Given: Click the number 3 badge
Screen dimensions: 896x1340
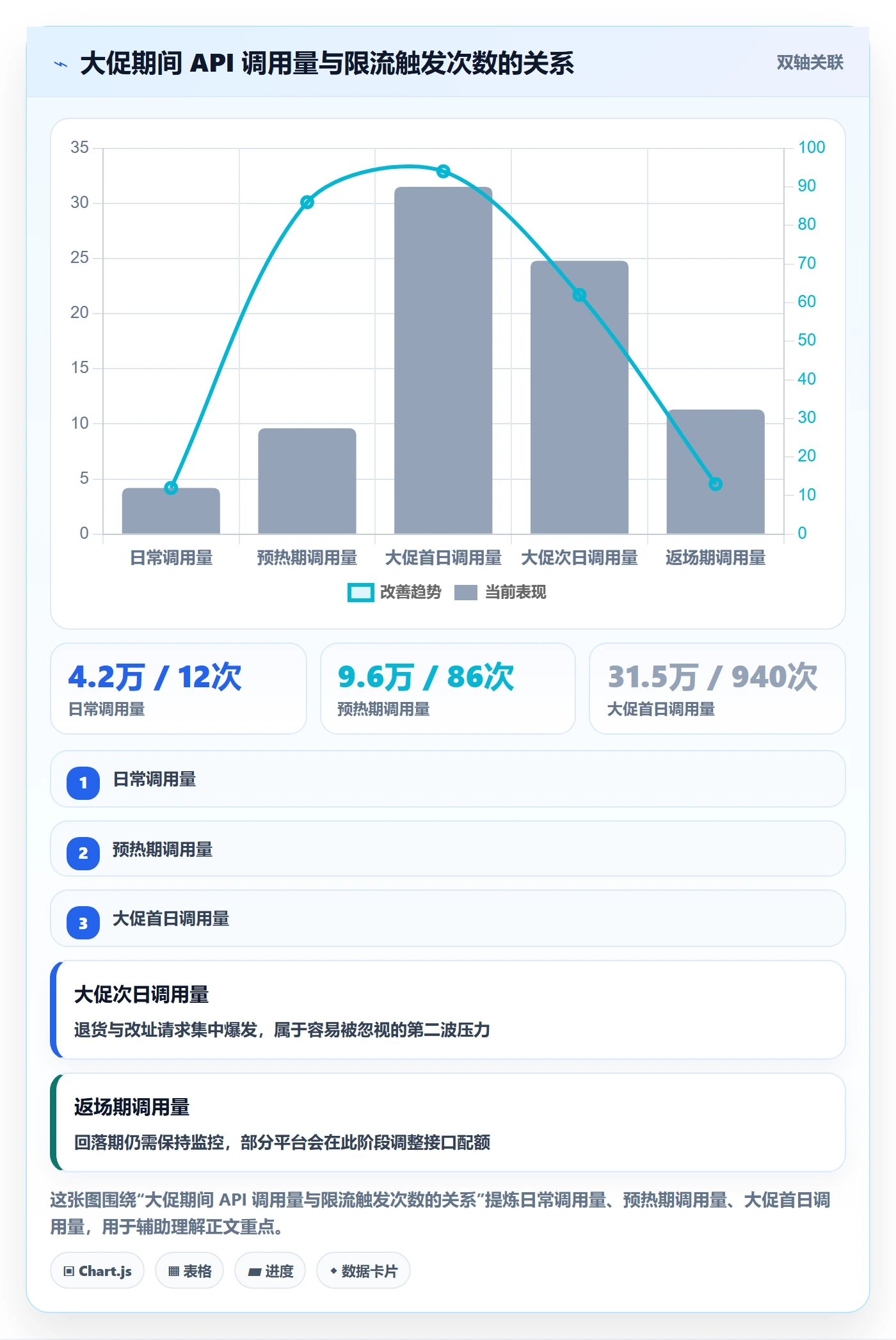Looking at the screenshot, I should coord(83,923).
